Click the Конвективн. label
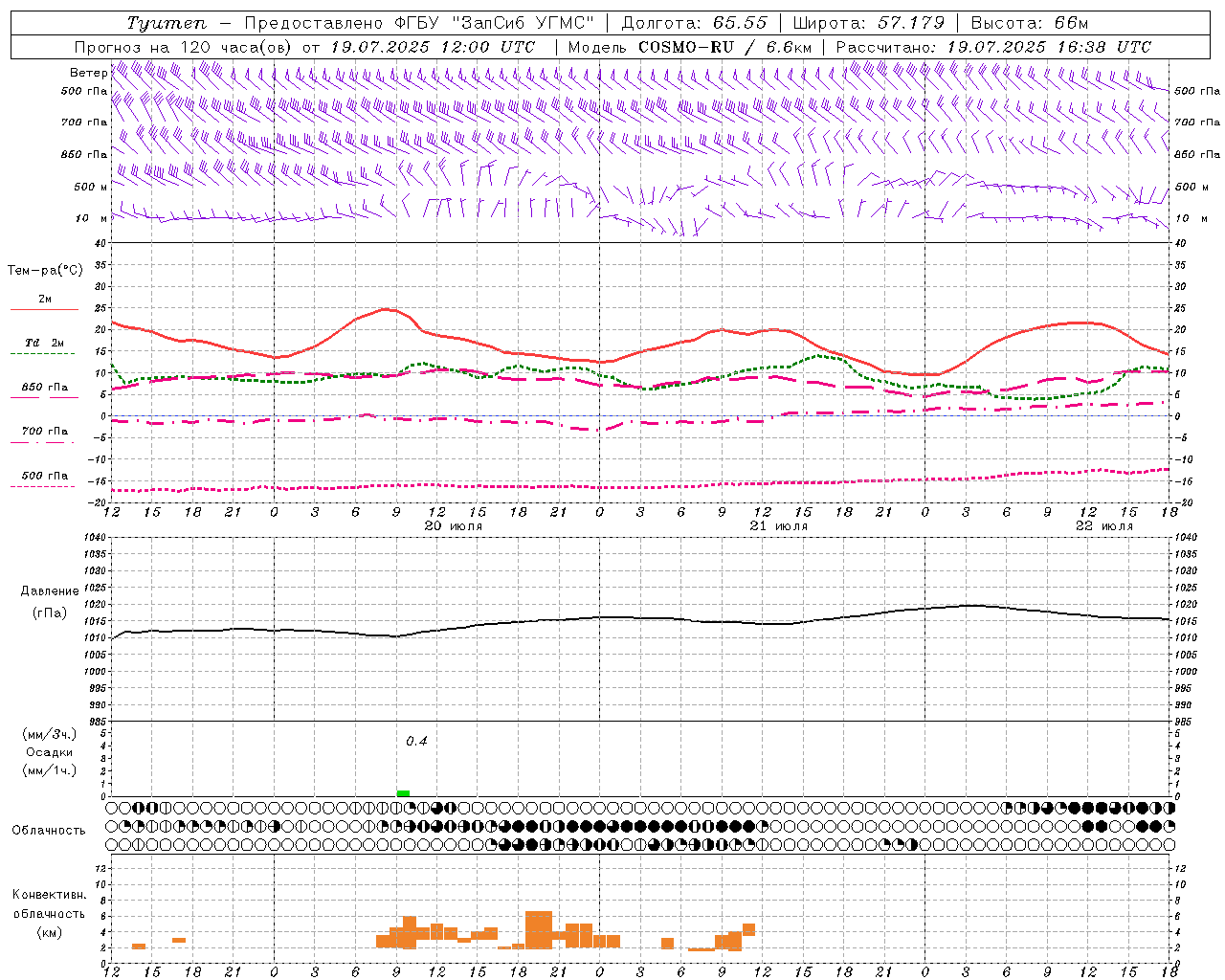 (x=50, y=895)
